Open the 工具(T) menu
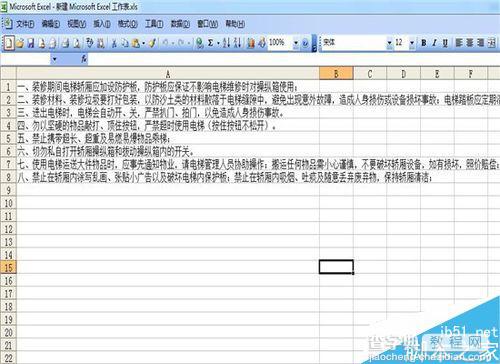This screenshot has height=364, width=500. coord(154,24)
